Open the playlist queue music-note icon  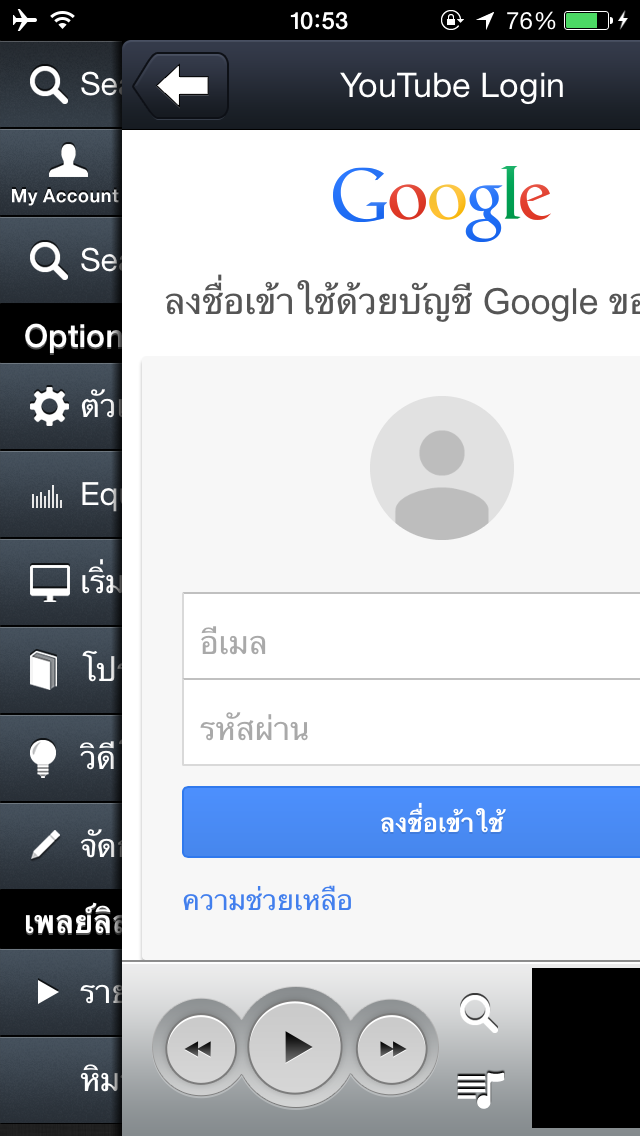(480, 1089)
